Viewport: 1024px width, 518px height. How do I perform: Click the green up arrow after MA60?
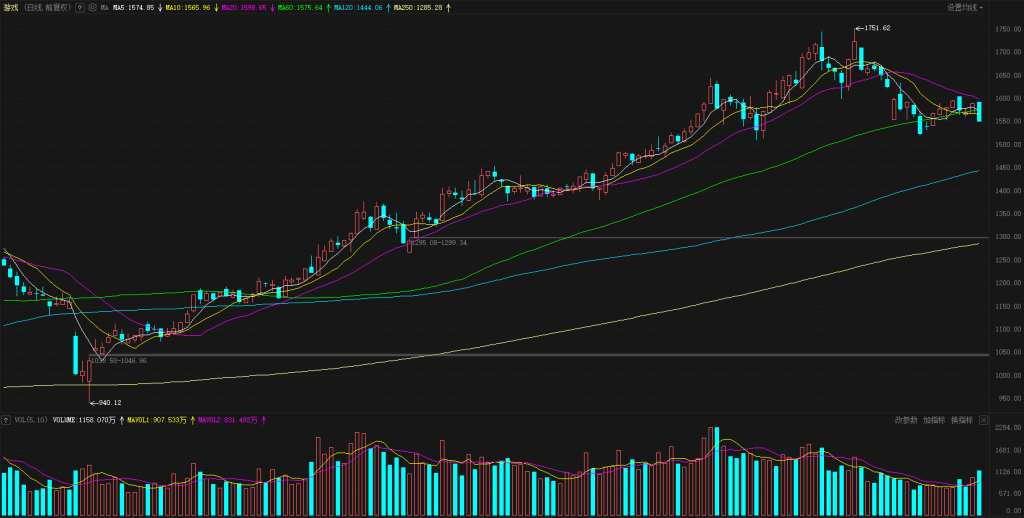point(330,8)
